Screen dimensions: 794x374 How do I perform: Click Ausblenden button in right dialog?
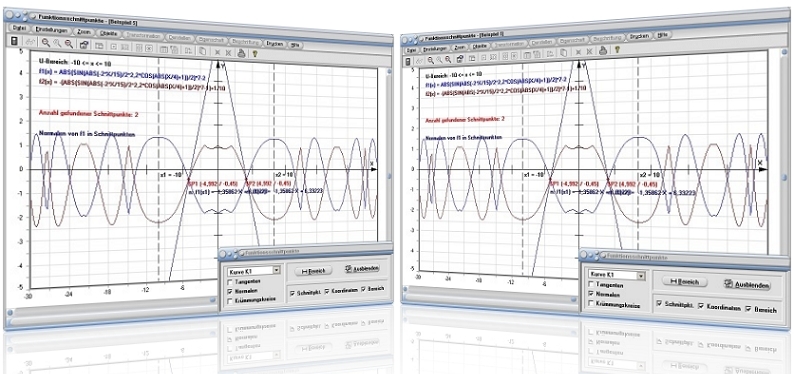pyautogui.click(x=747, y=285)
